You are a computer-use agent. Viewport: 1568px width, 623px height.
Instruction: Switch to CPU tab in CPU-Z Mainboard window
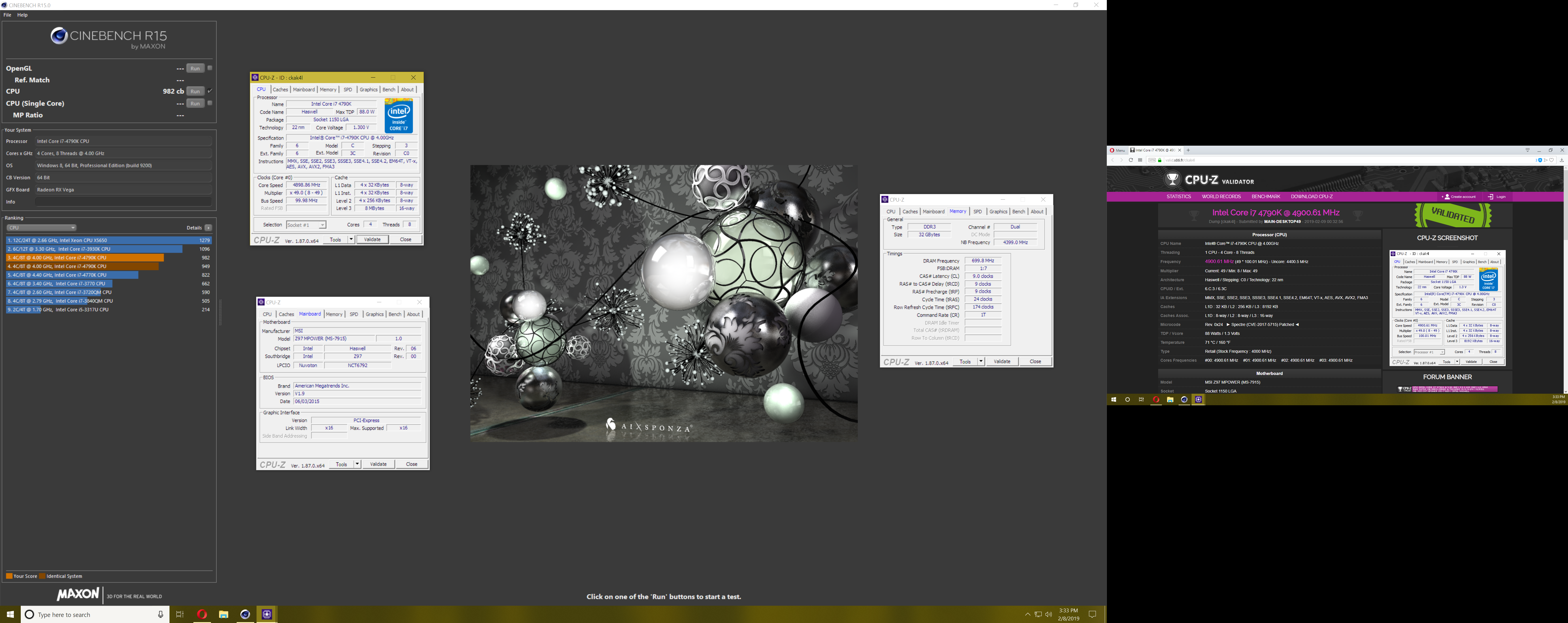[x=267, y=314]
